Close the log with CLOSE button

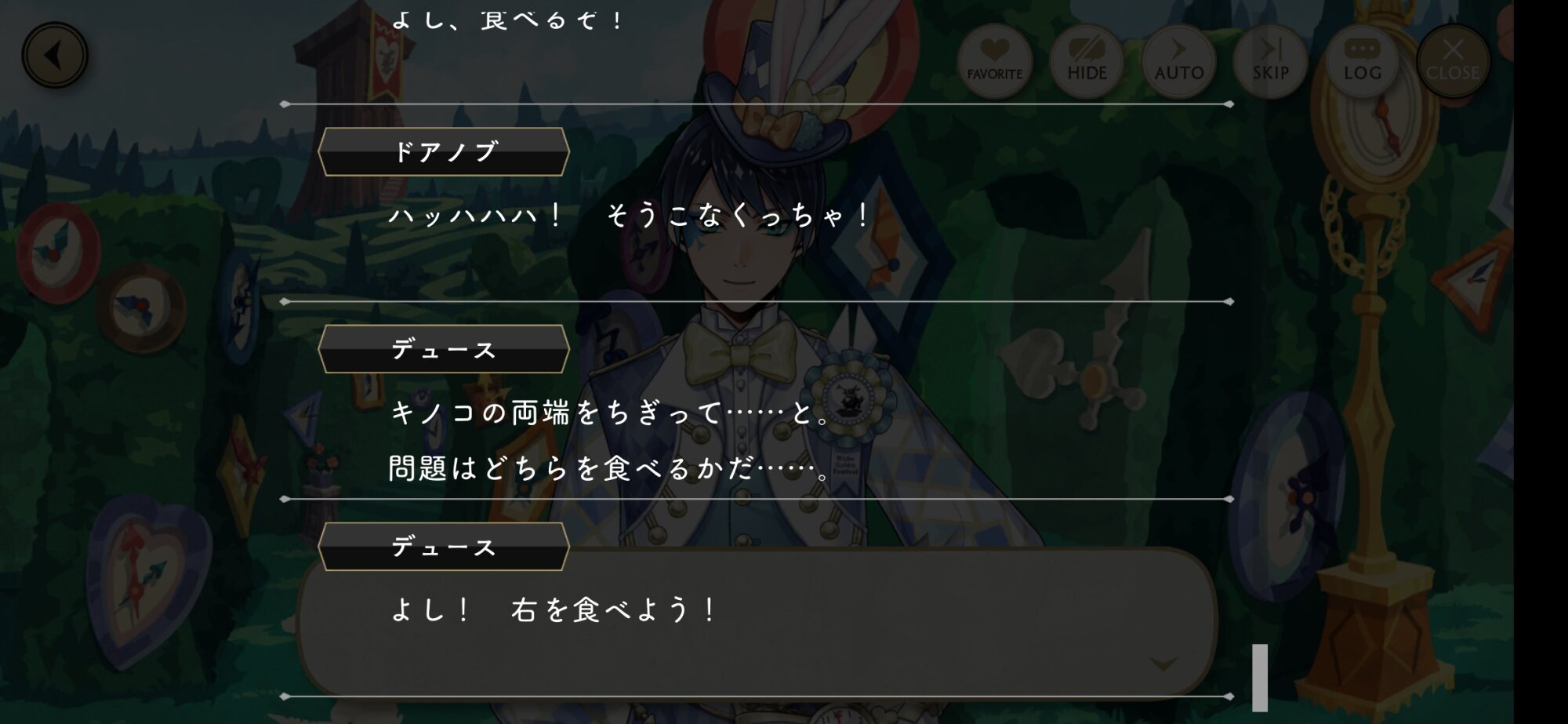1453,61
